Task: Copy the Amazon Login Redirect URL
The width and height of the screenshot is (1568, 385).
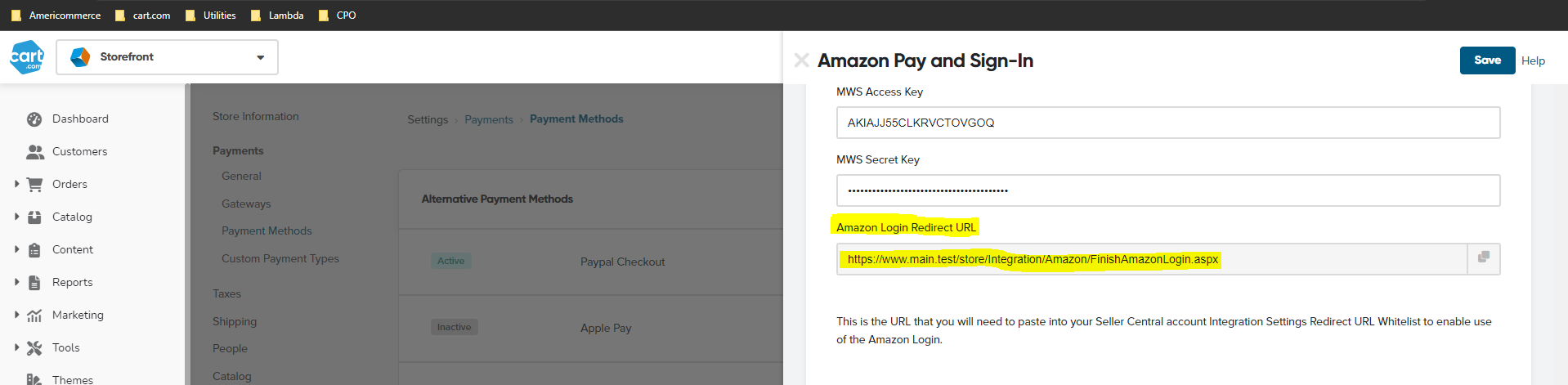Action: tap(1484, 258)
